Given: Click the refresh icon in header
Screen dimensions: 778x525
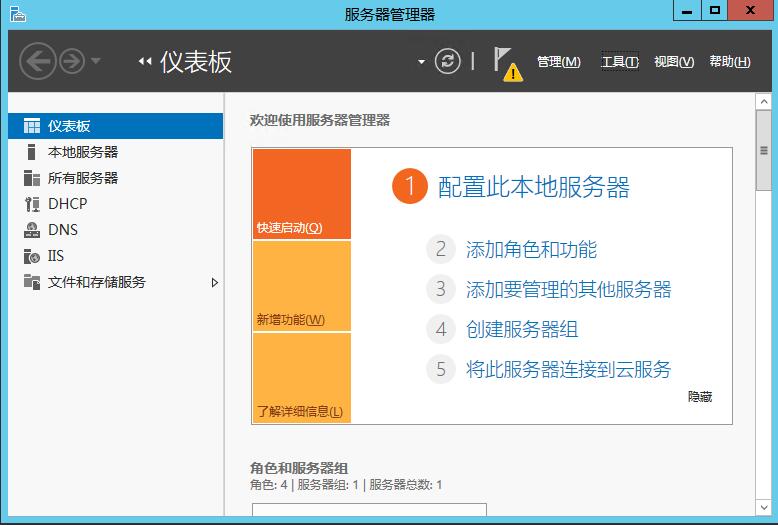Looking at the screenshot, I should click(x=448, y=61).
